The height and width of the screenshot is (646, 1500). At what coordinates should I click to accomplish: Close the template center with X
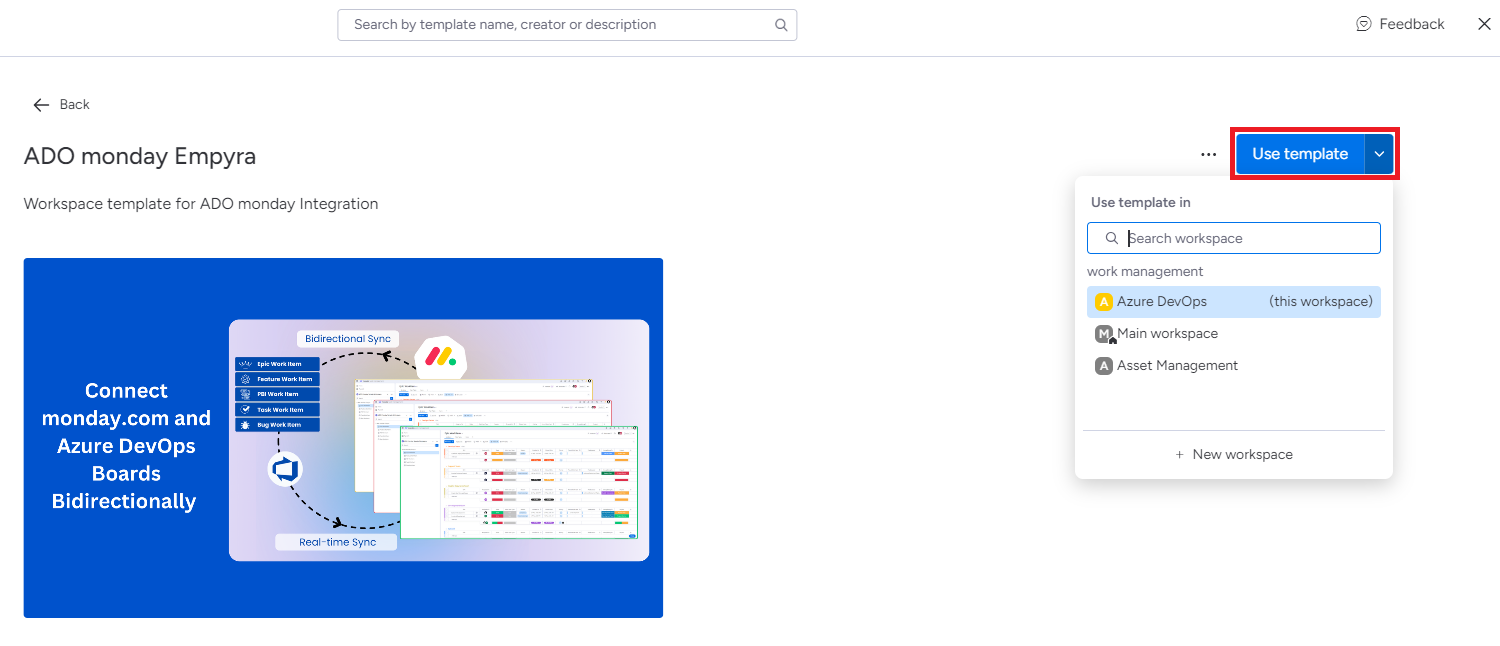coord(1484,24)
